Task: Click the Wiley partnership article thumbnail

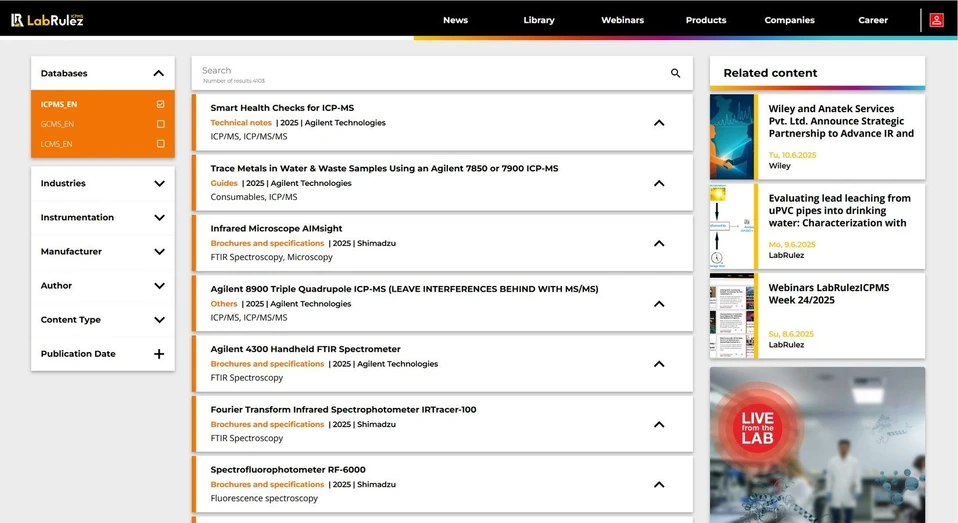Action: pyautogui.click(x=732, y=136)
